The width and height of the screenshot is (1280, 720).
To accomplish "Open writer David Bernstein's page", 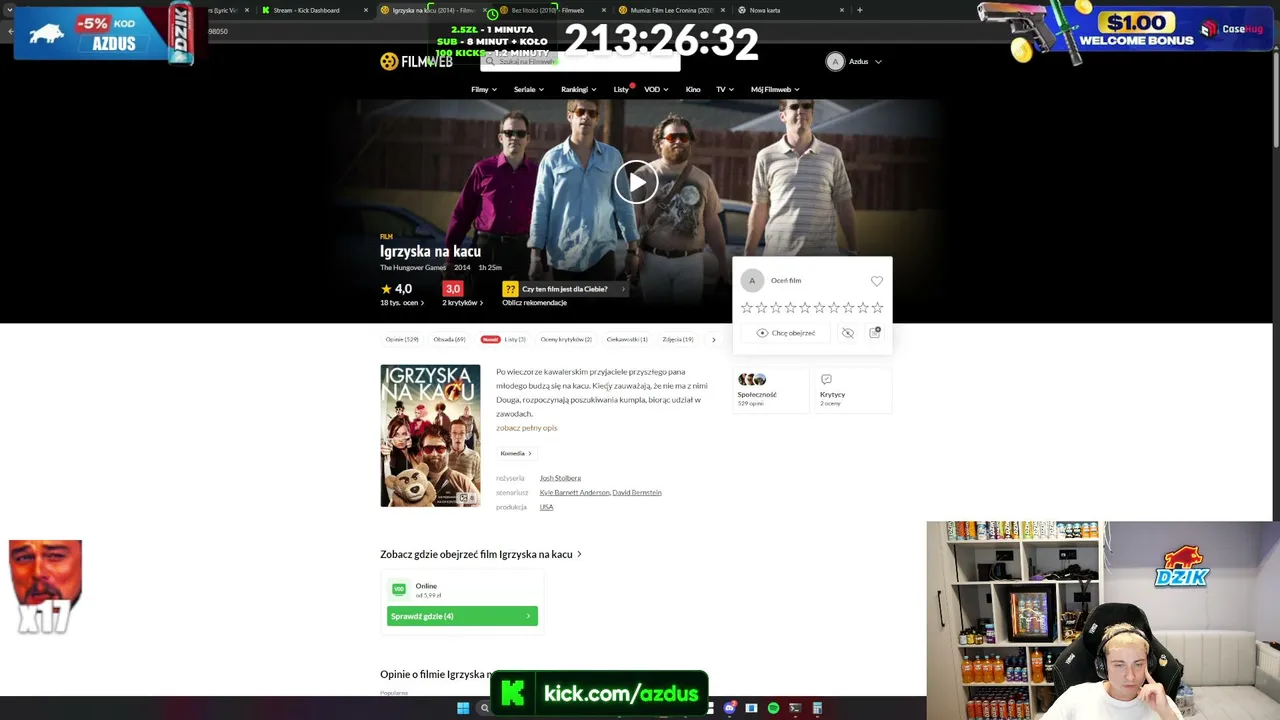I will point(637,493).
